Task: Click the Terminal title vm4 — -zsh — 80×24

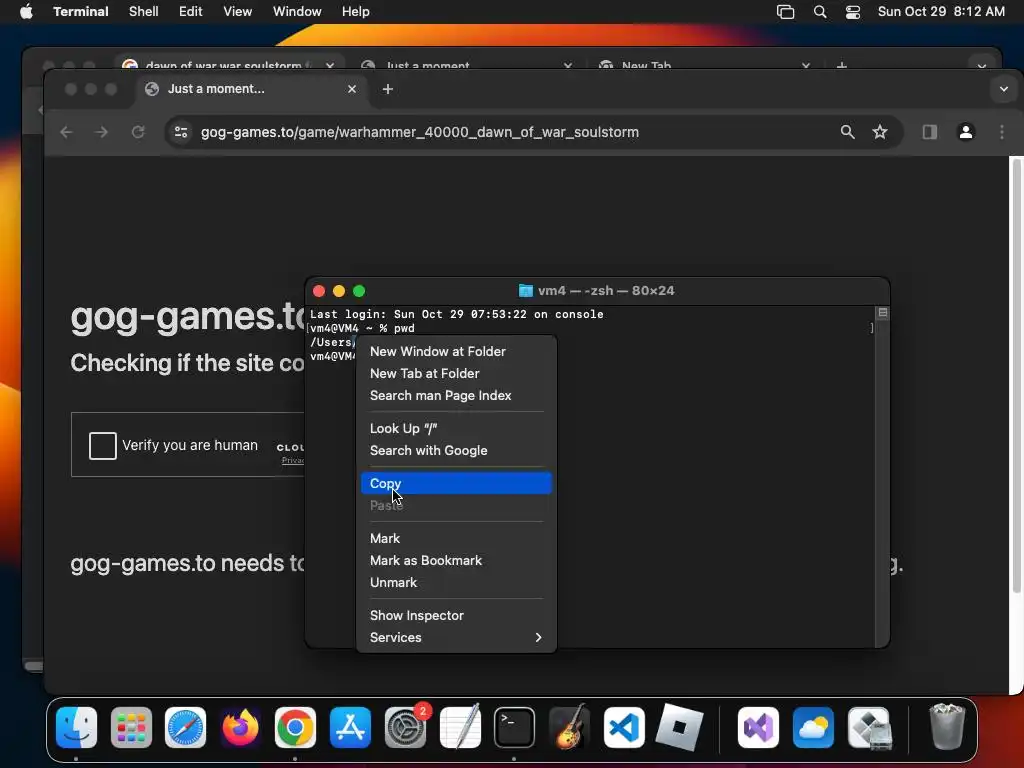Action: (605, 291)
